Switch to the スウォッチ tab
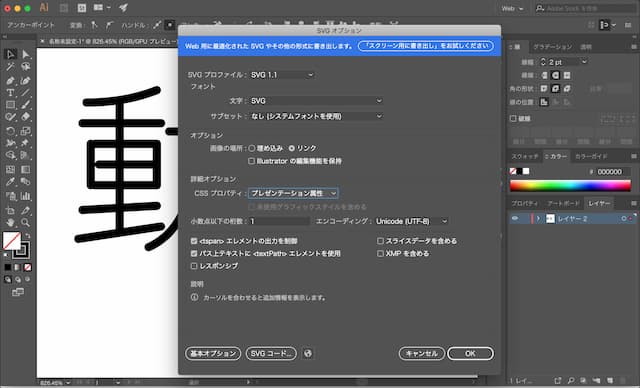Viewport: 640px width, 388px height. pos(525,156)
